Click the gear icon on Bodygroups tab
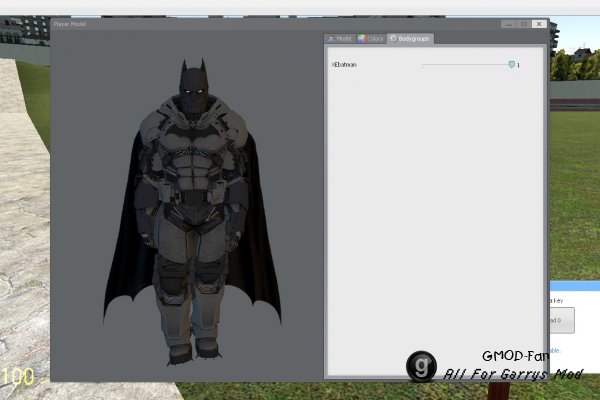Viewport: 600px width, 400px height. point(393,38)
